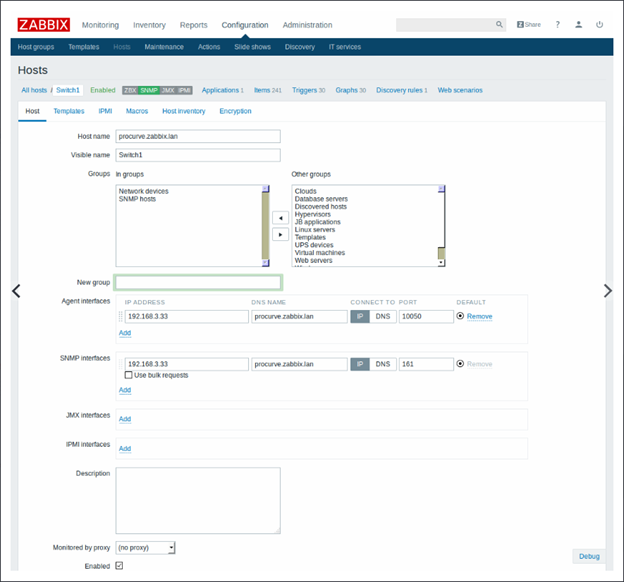
Task: Open Items 241 link
Action: coord(267,90)
